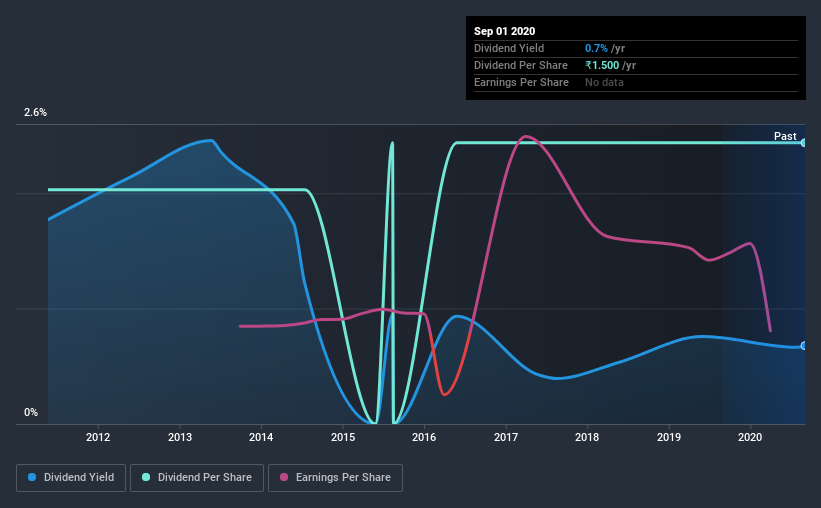Viewport: 821px width, 508px height.
Task: Click the 2.6% y-axis label
Action: [35, 113]
